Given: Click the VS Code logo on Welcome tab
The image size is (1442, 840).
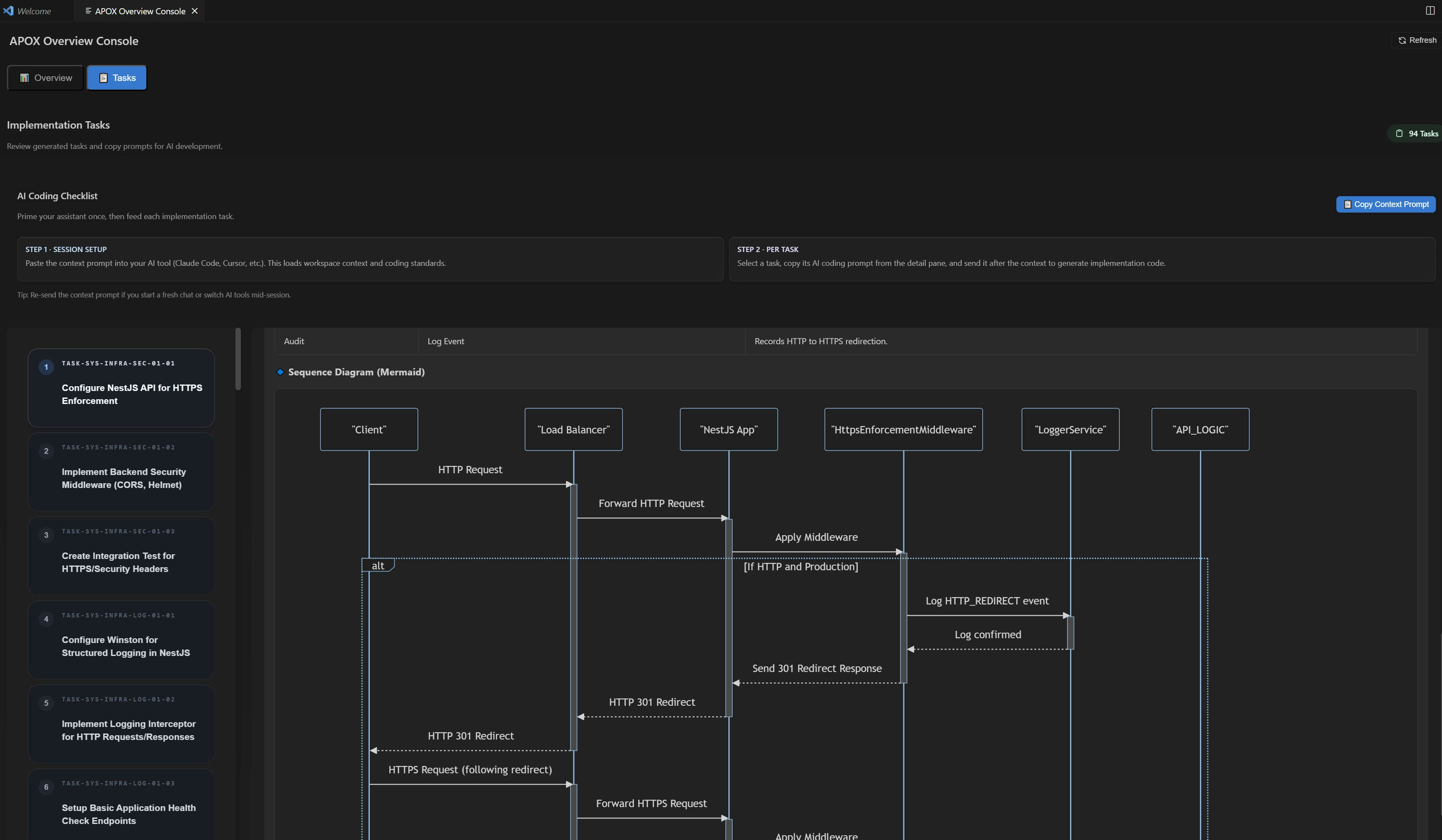Looking at the screenshot, I should pos(8,11).
